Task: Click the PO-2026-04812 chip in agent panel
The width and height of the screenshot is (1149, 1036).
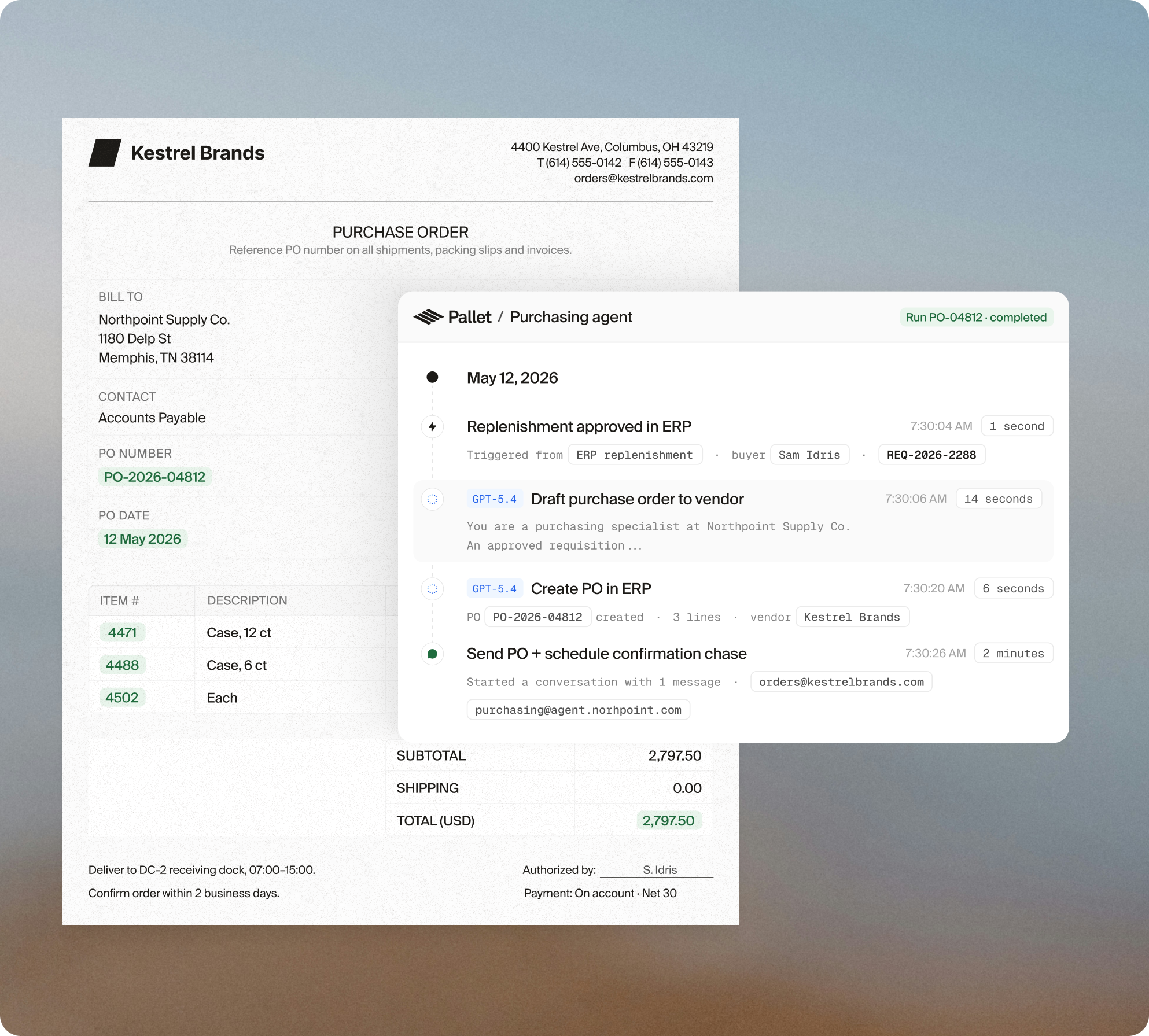Action: pos(537,617)
